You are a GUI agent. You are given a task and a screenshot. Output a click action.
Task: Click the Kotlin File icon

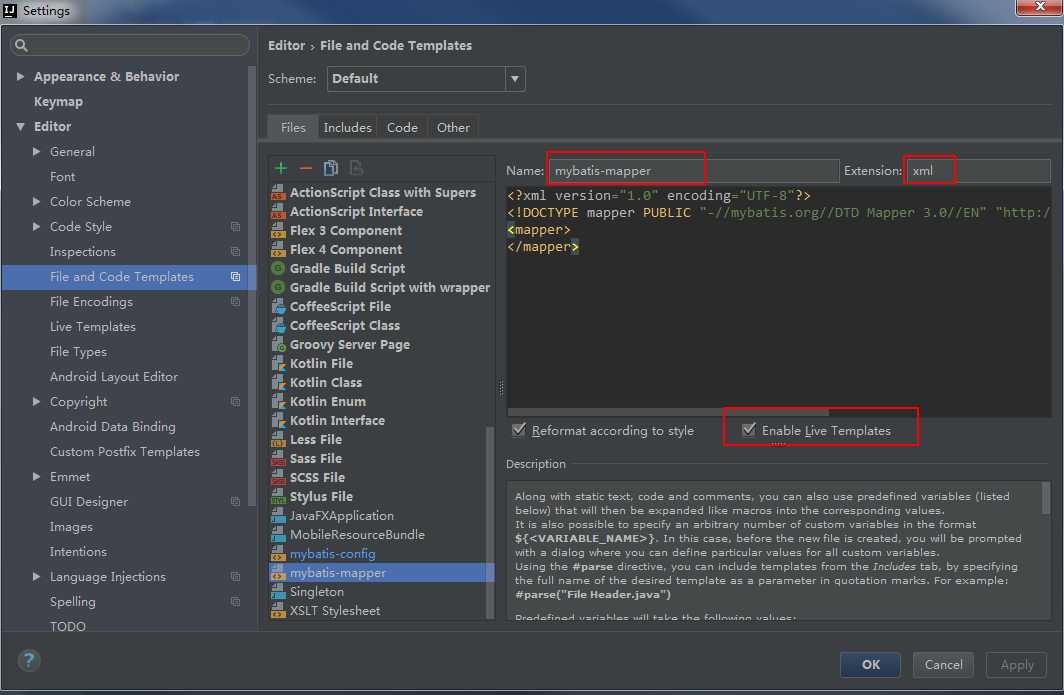pos(278,364)
